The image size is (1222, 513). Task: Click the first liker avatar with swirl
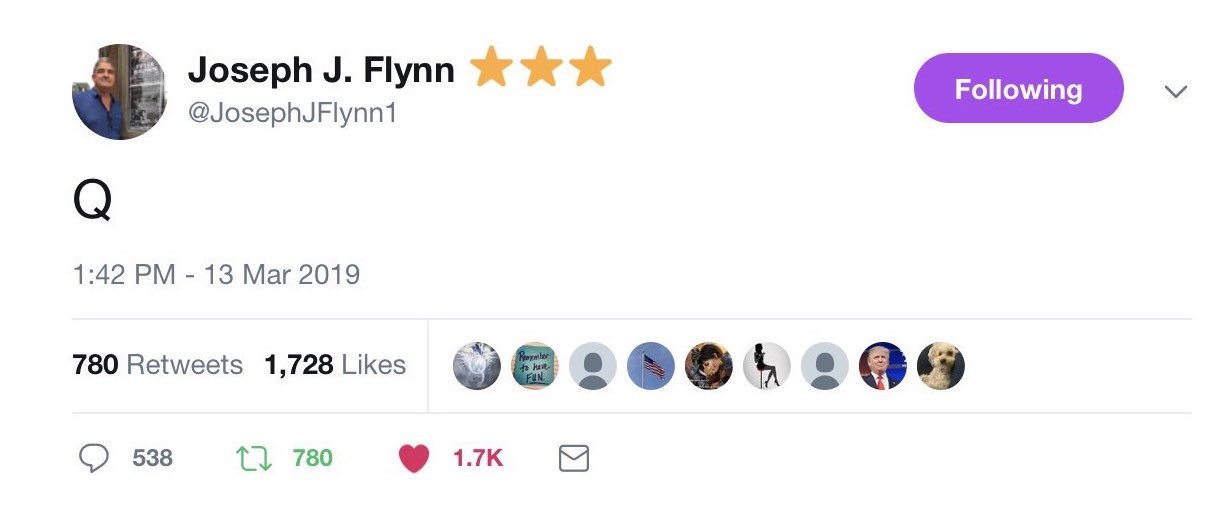pyautogui.click(x=477, y=366)
